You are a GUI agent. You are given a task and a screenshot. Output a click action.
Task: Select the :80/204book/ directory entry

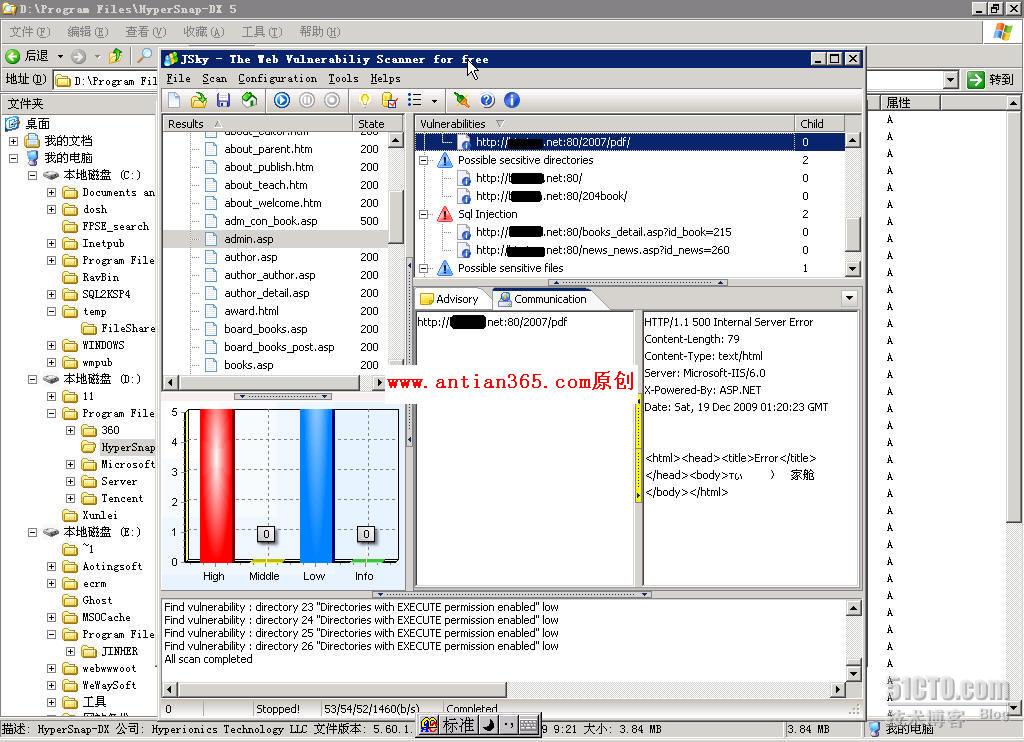(551, 196)
